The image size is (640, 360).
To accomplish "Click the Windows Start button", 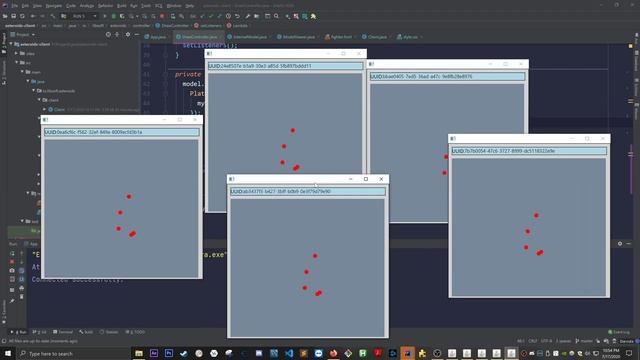I will [8, 353].
